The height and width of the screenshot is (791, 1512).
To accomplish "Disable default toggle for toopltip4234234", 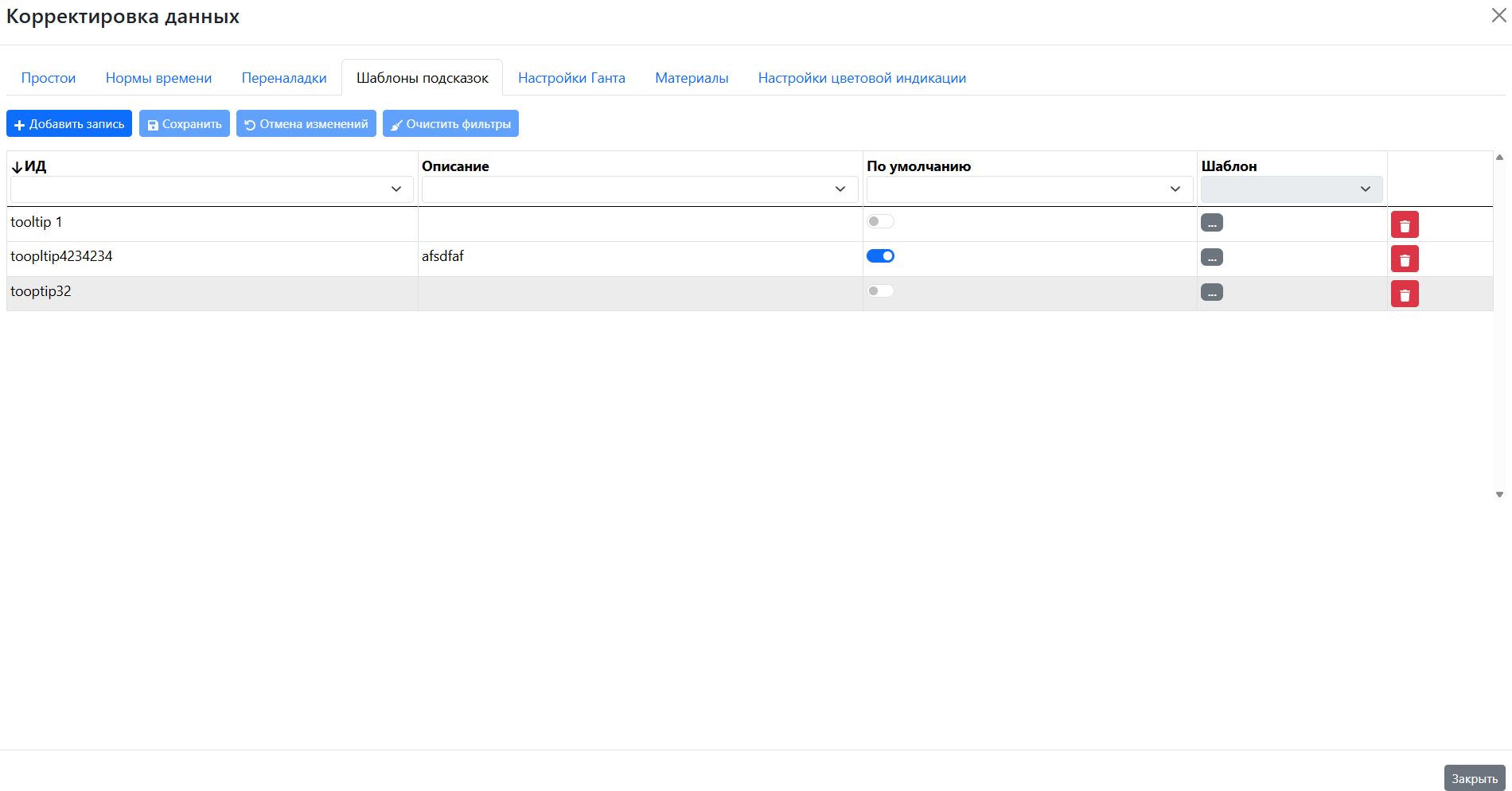I will 880,256.
